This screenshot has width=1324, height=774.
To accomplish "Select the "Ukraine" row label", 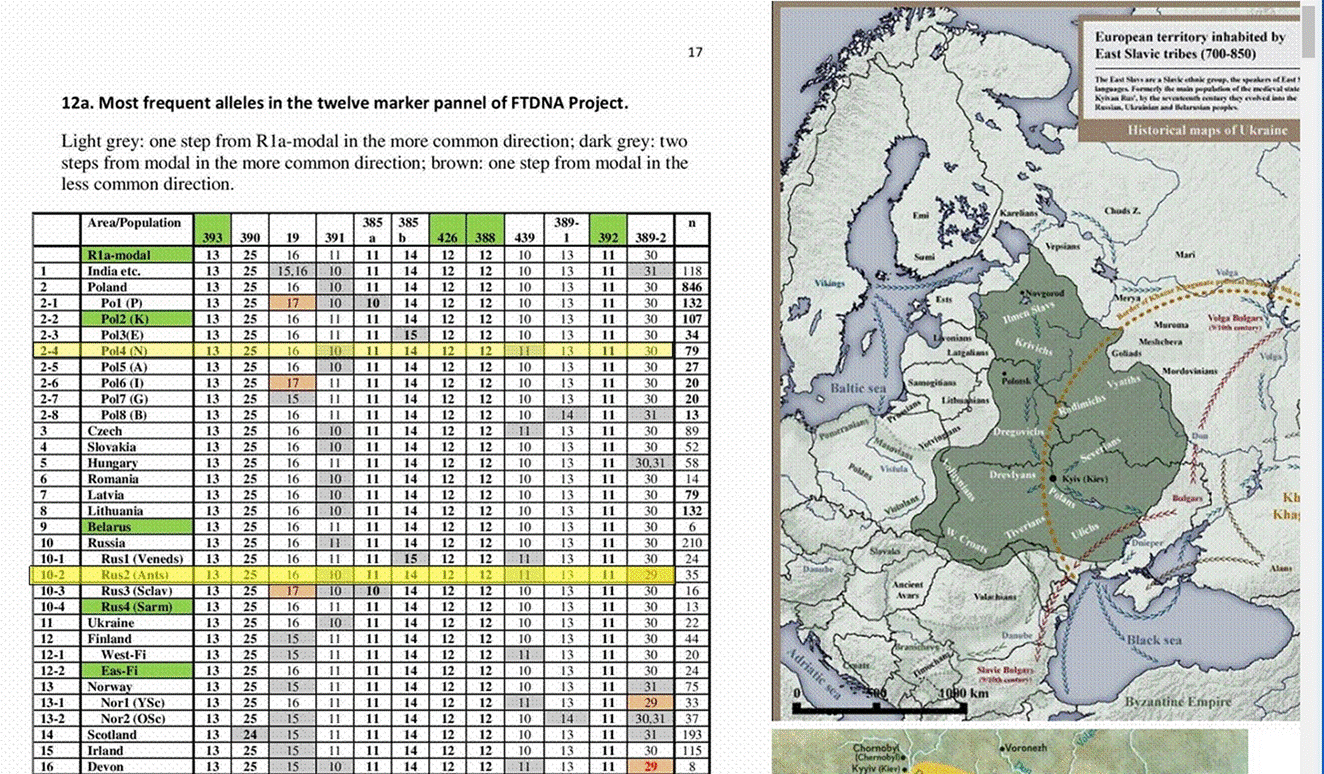I will coord(110,623).
